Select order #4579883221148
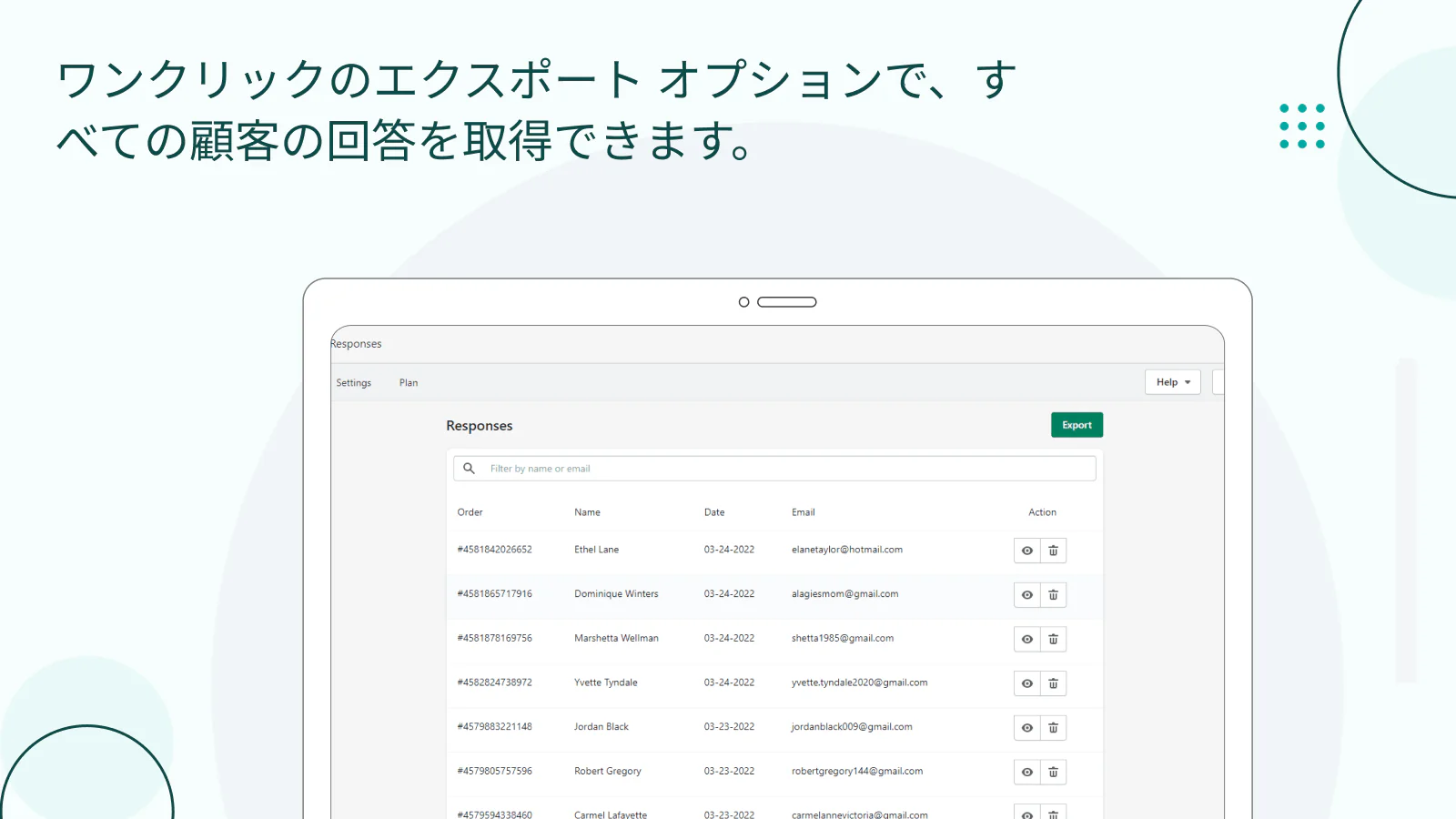 [x=494, y=727]
